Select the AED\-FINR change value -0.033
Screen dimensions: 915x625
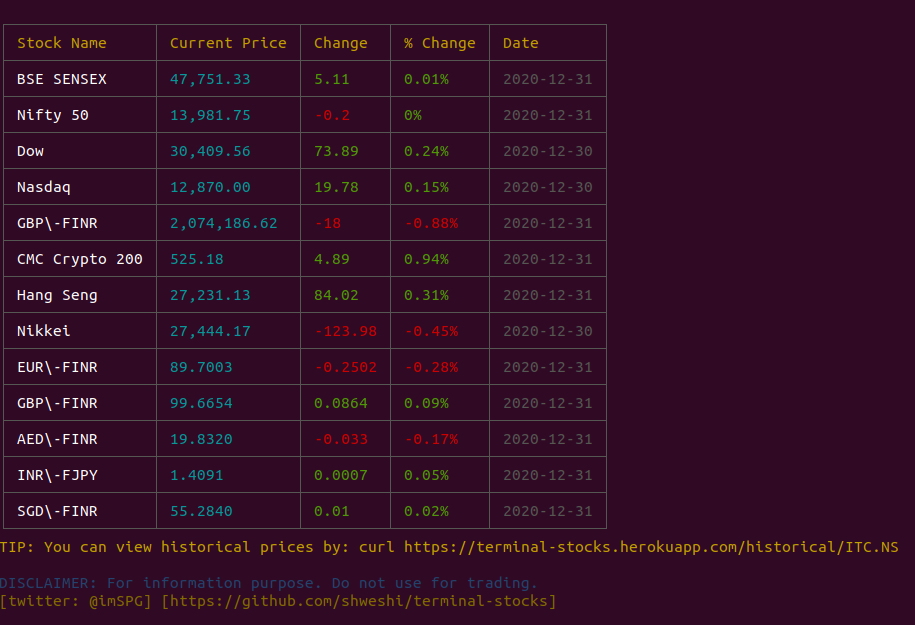(x=340, y=439)
